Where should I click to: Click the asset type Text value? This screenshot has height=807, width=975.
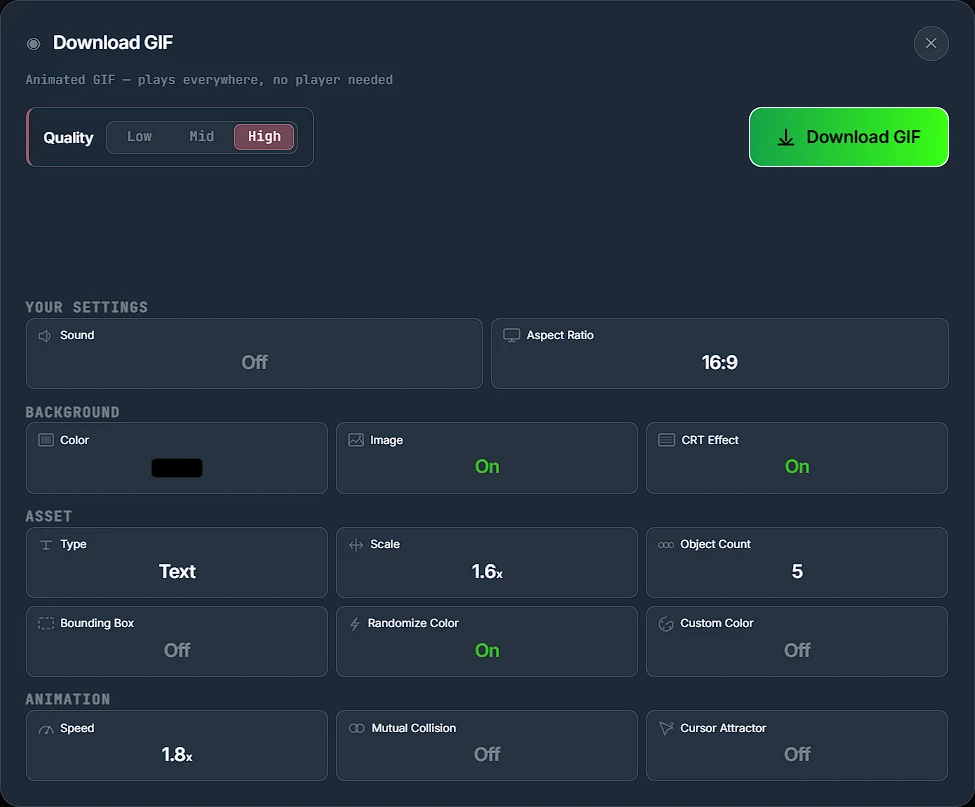(x=177, y=571)
